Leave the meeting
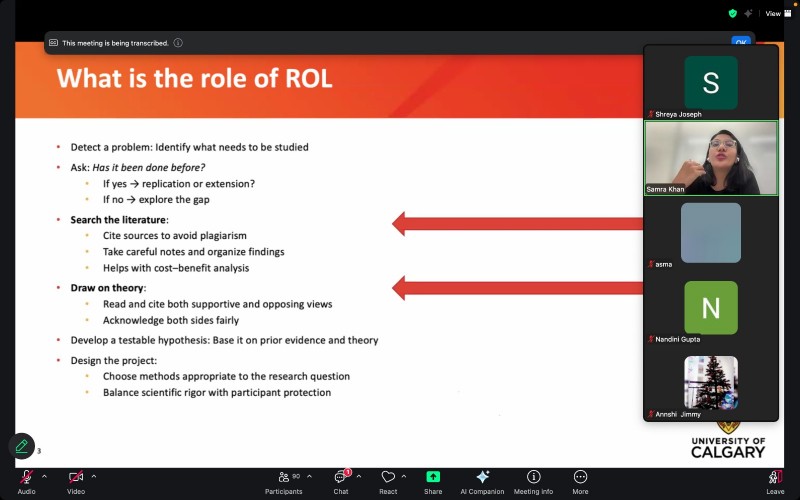 pyautogui.click(x=775, y=479)
